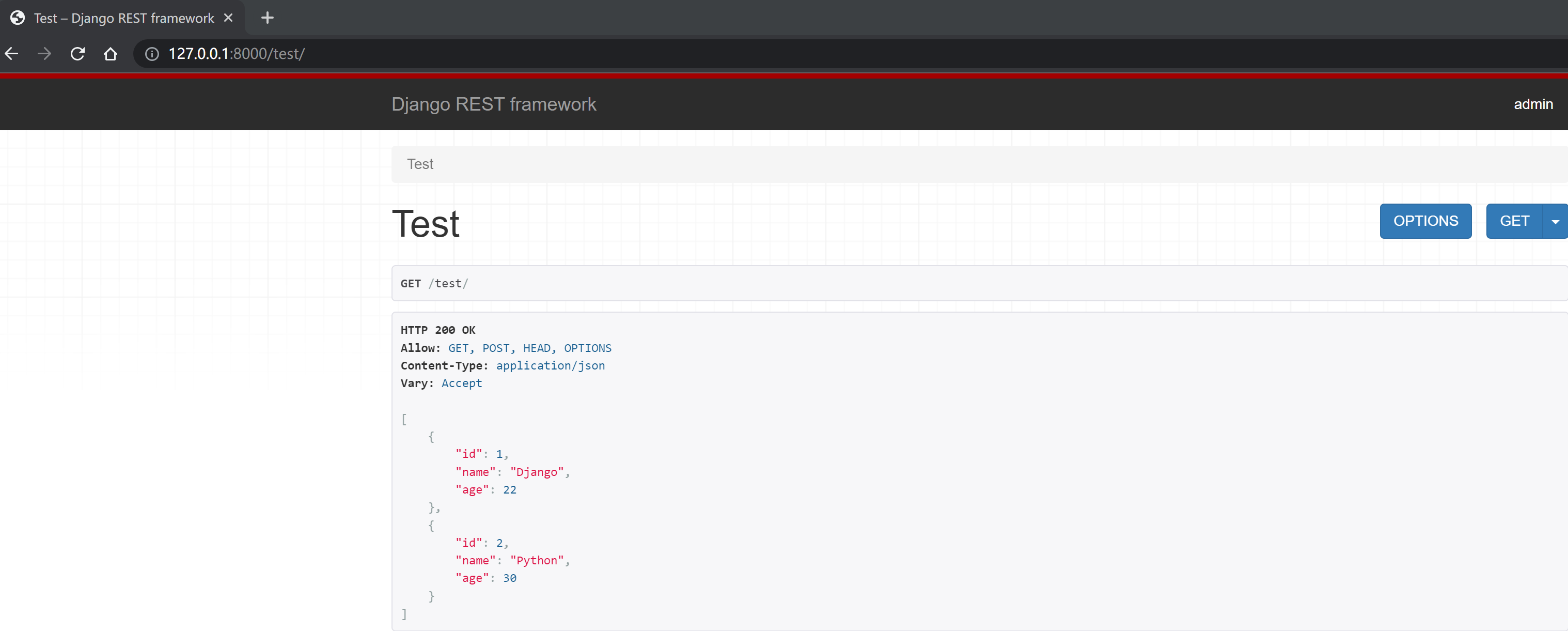Open the admin user menu
The width and height of the screenshot is (1568, 631).
(1533, 104)
